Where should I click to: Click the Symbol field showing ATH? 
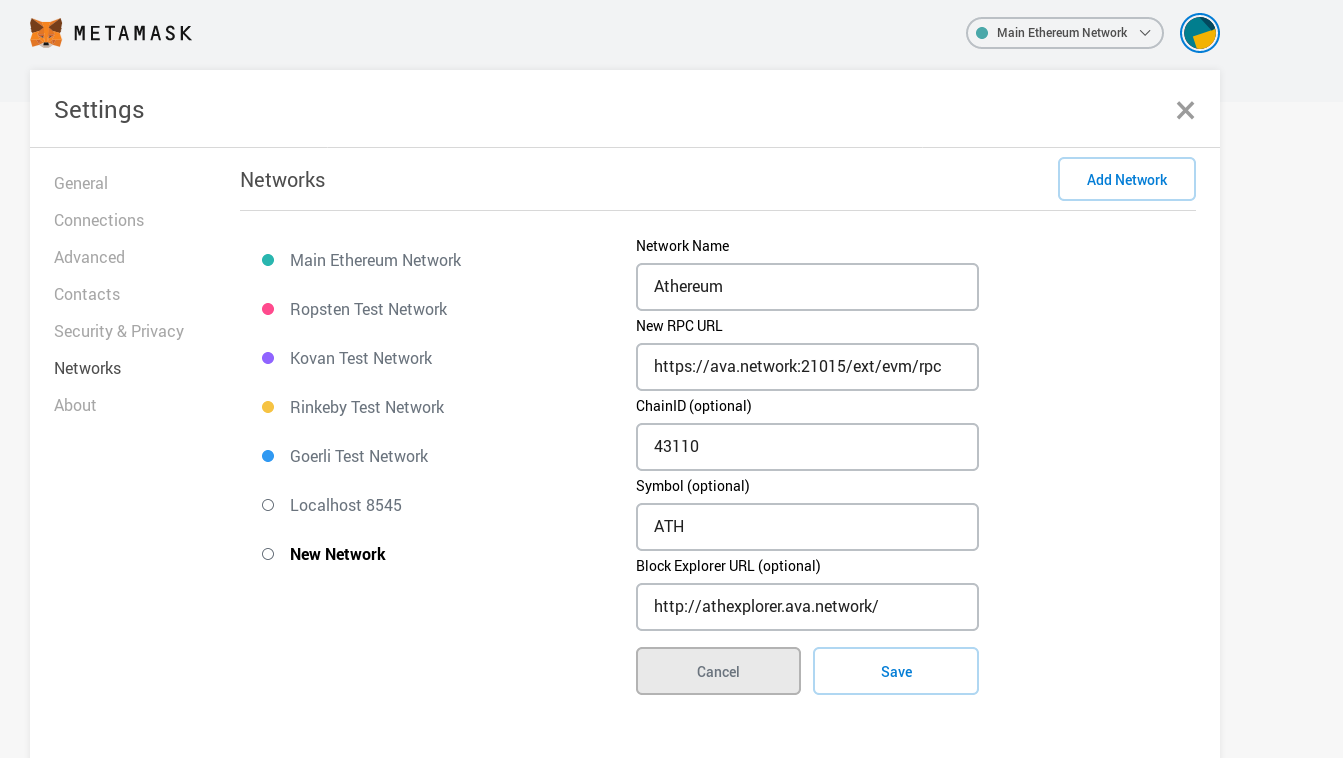tap(807, 527)
